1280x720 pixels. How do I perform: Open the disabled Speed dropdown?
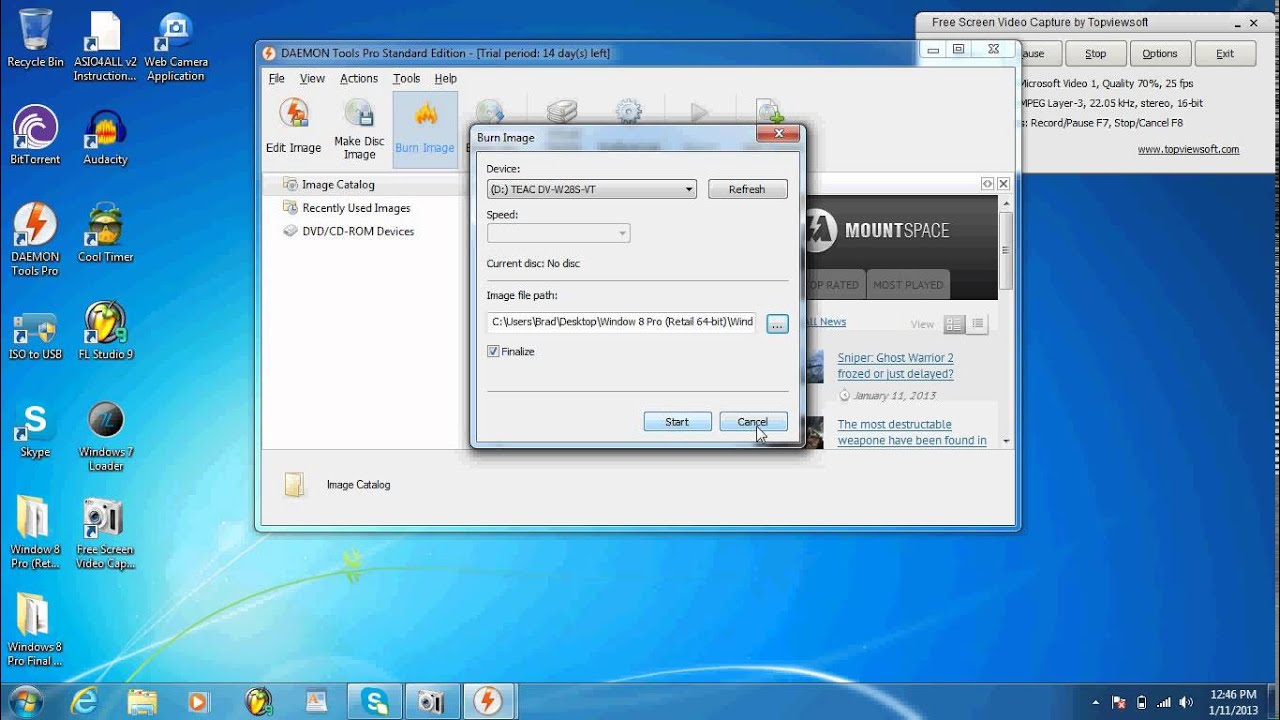(x=558, y=233)
